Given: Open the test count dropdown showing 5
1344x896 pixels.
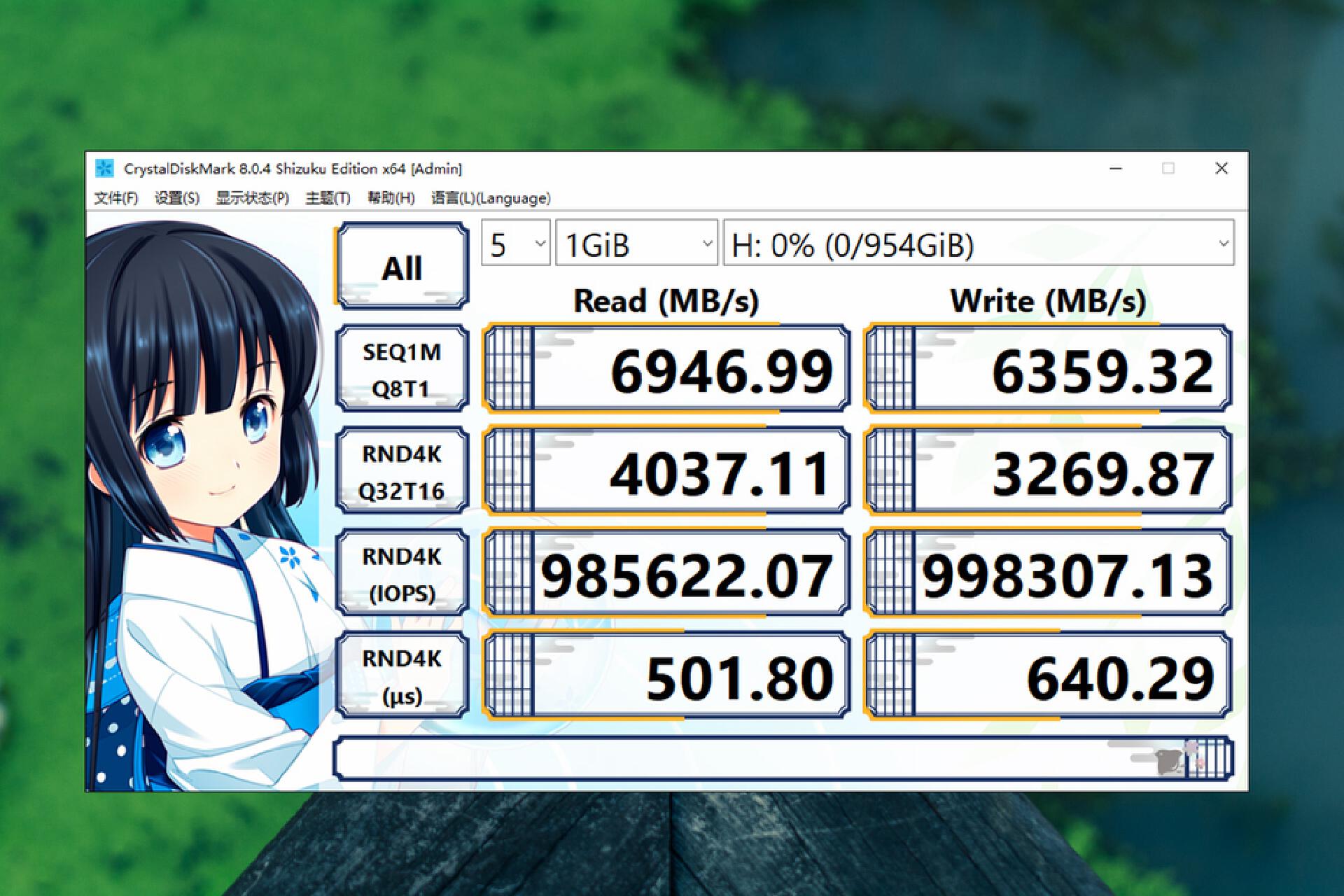Looking at the screenshot, I should 514,243.
